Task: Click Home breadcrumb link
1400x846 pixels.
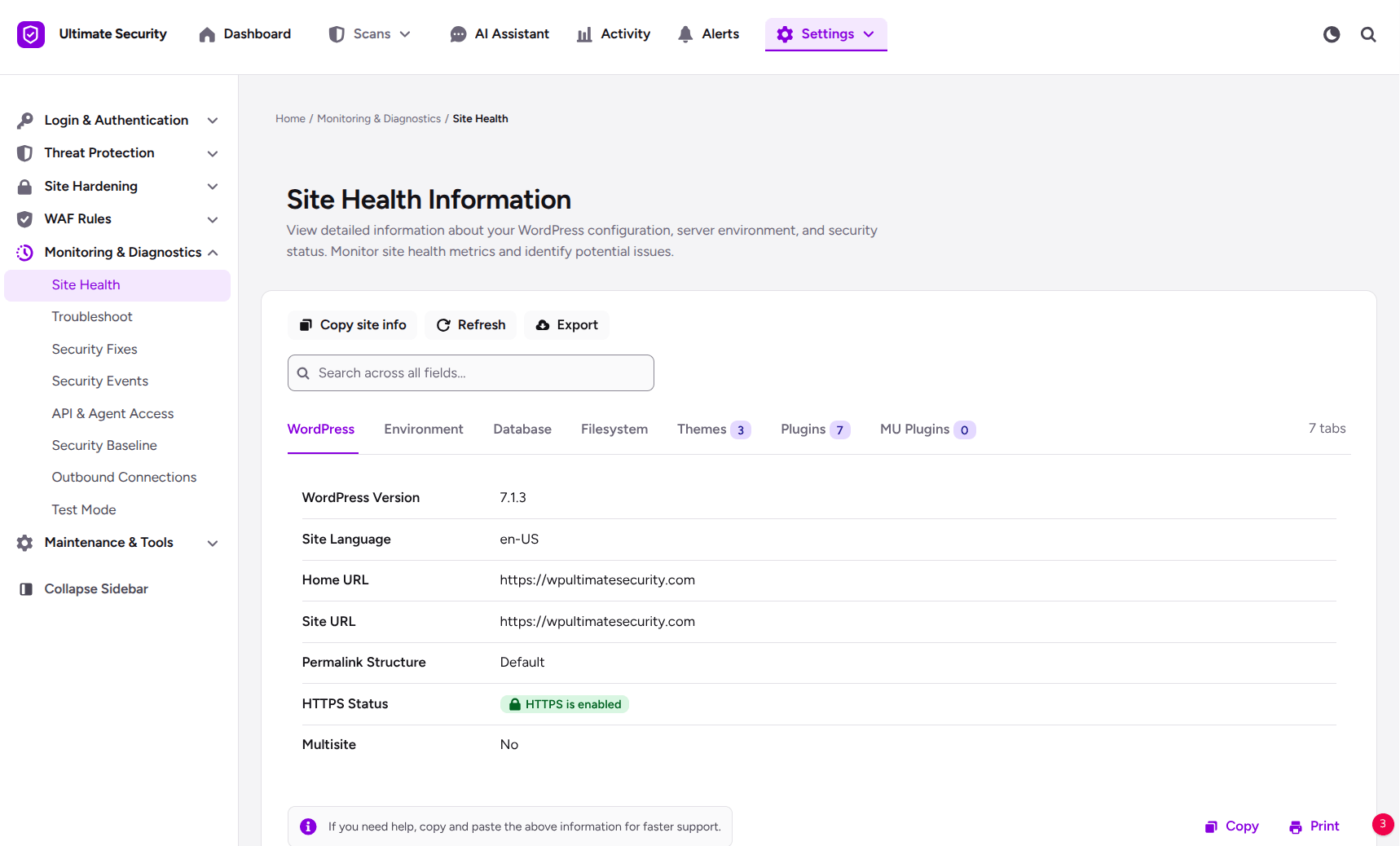Action: click(290, 119)
